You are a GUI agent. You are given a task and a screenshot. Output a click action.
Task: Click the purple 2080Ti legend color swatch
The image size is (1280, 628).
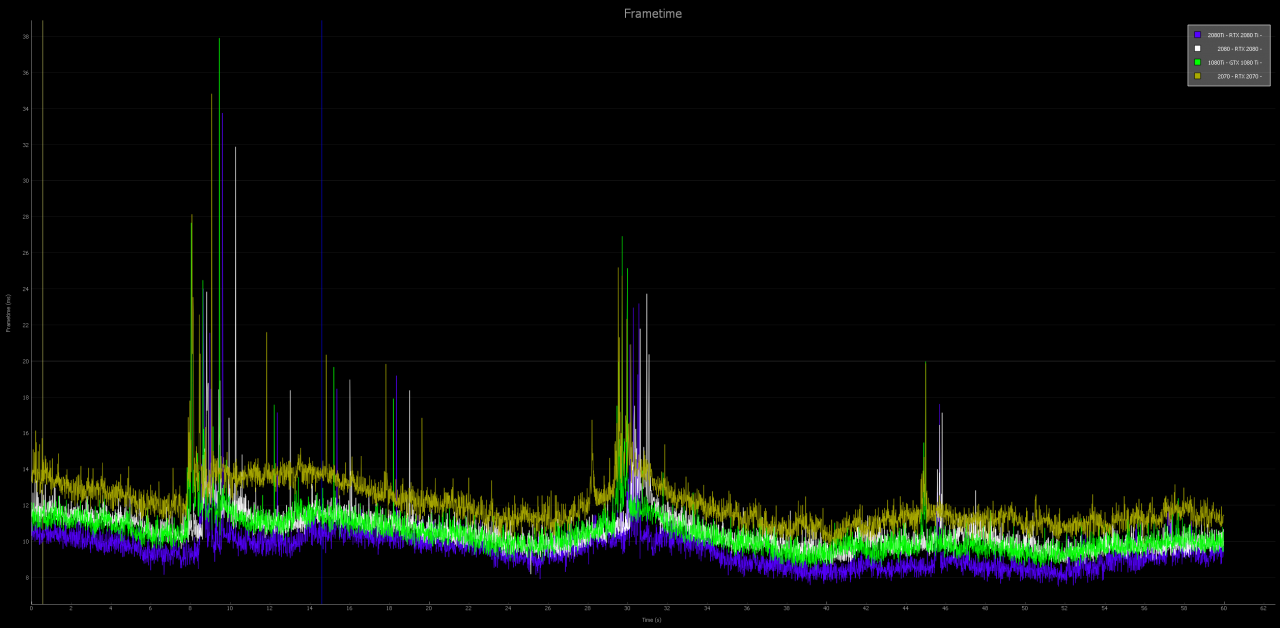(x=1197, y=35)
